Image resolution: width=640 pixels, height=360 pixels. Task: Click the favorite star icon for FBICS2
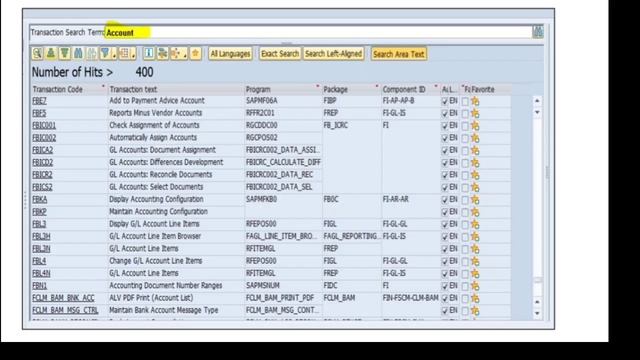[475, 187]
